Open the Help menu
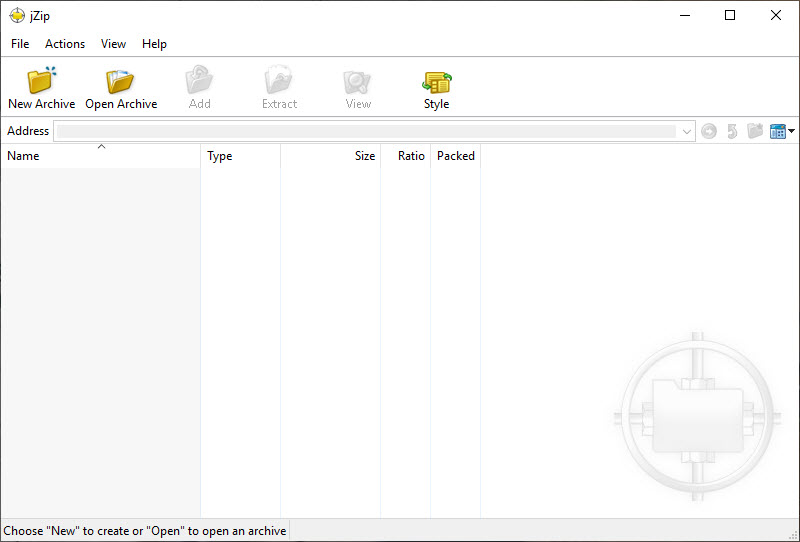The width and height of the screenshot is (800, 542). [154, 44]
